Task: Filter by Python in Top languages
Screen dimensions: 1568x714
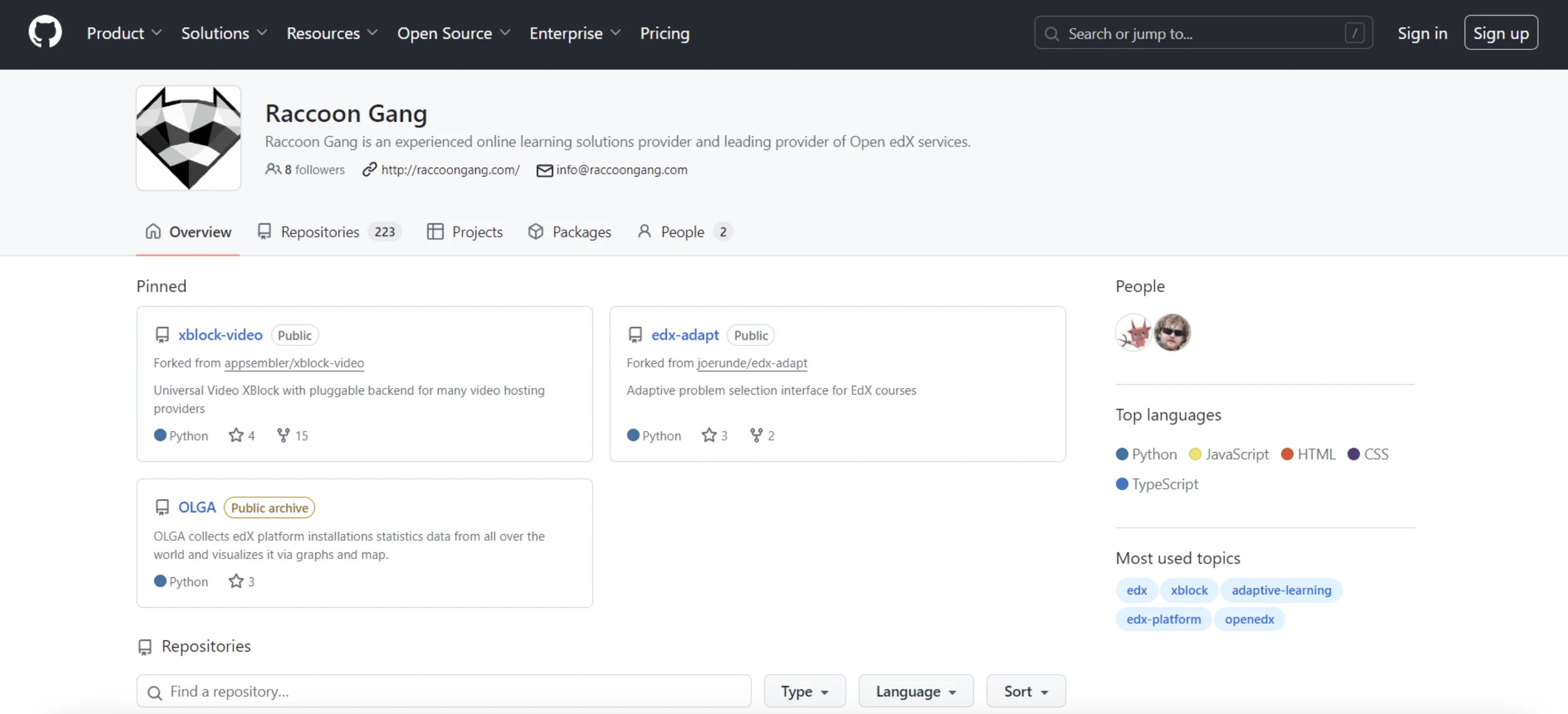Action: (x=1146, y=454)
